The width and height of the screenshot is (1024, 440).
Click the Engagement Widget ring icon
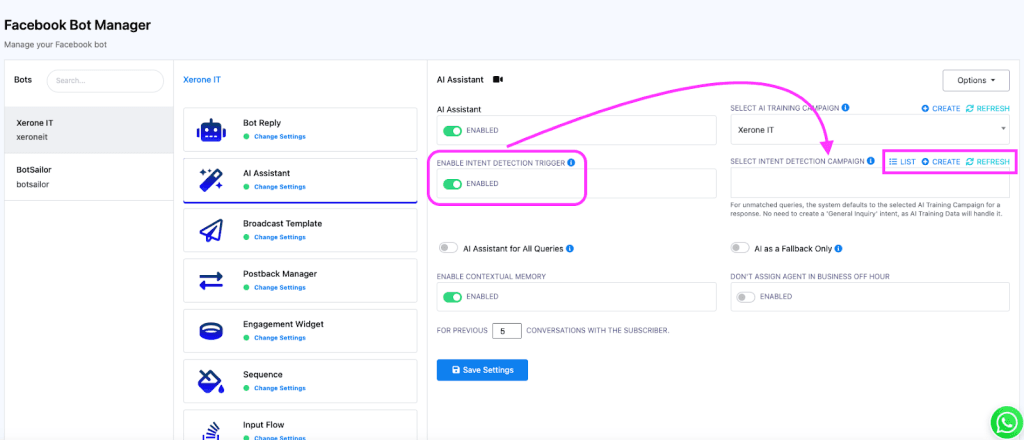pyautogui.click(x=211, y=331)
